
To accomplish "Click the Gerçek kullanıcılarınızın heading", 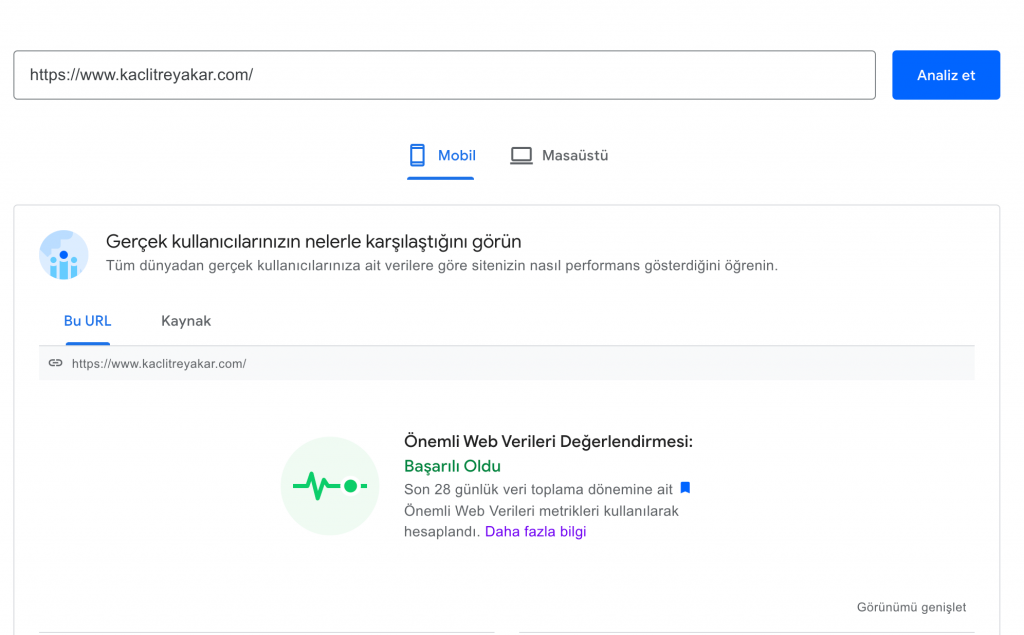I will click(313, 242).
